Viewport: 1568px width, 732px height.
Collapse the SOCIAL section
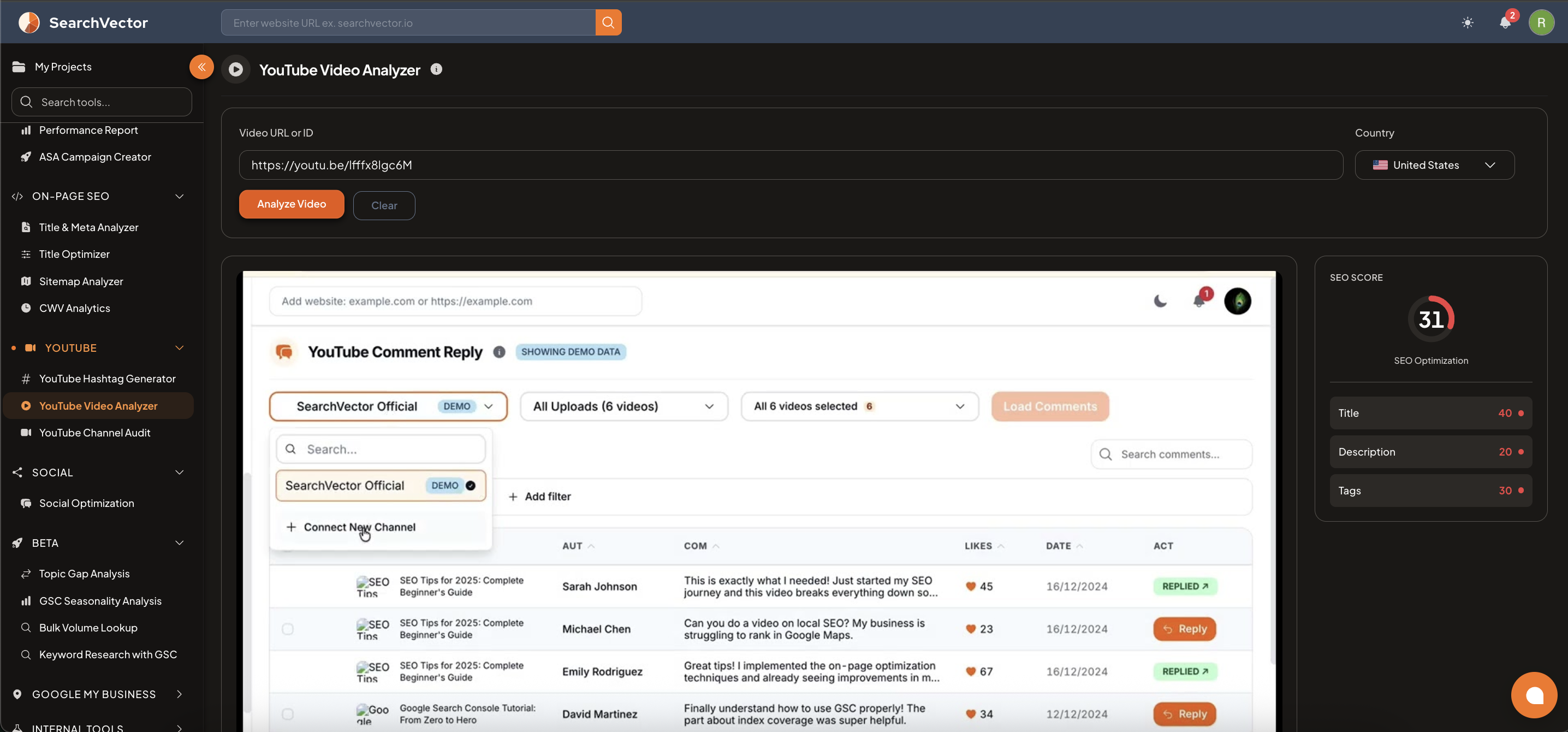pos(179,472)
